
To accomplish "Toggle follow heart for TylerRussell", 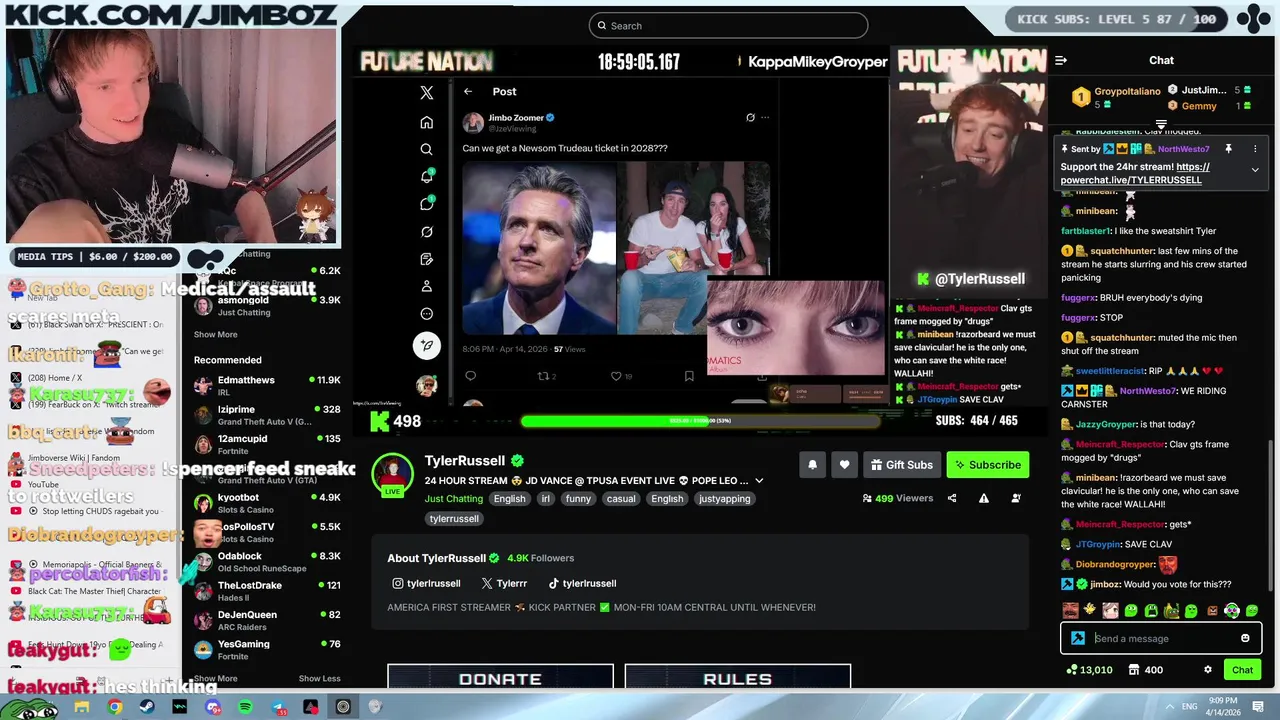I will (x=844, y=465).
